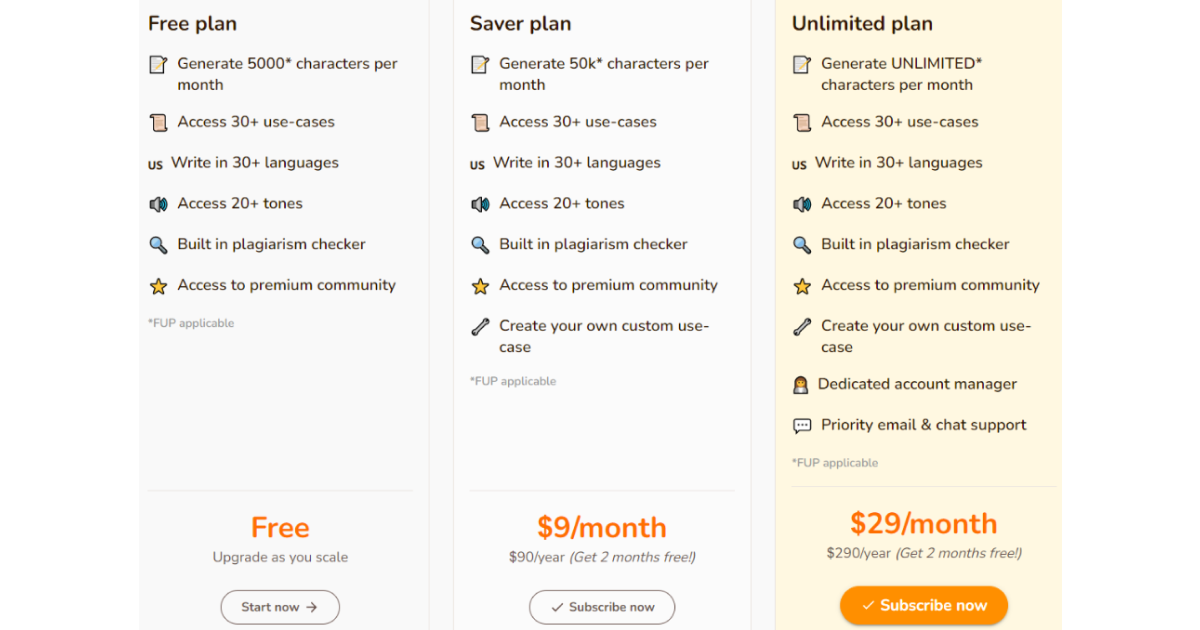The image size is (1200, 630).
Task: Click the "$9/month" price text
Action: 602,527
